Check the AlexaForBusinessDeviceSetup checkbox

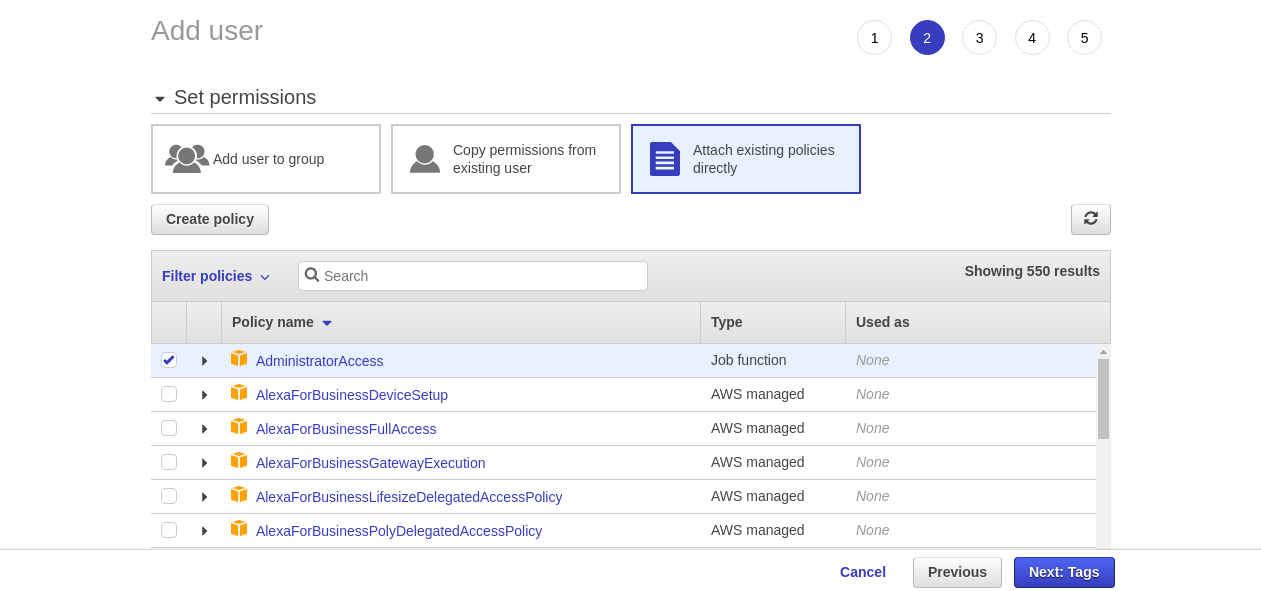click(x=169, y=394)
